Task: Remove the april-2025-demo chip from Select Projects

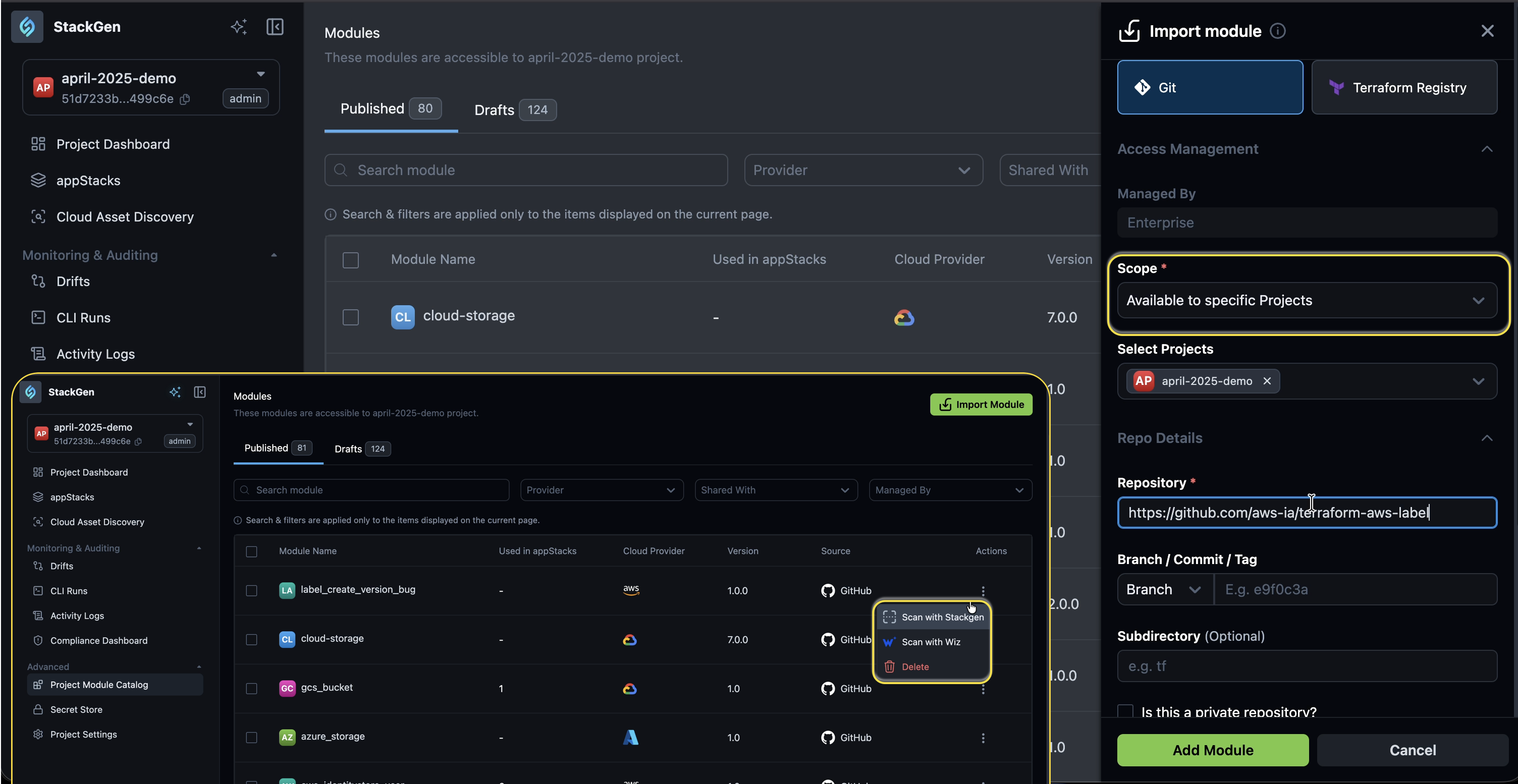Action: click(1267, 381)
